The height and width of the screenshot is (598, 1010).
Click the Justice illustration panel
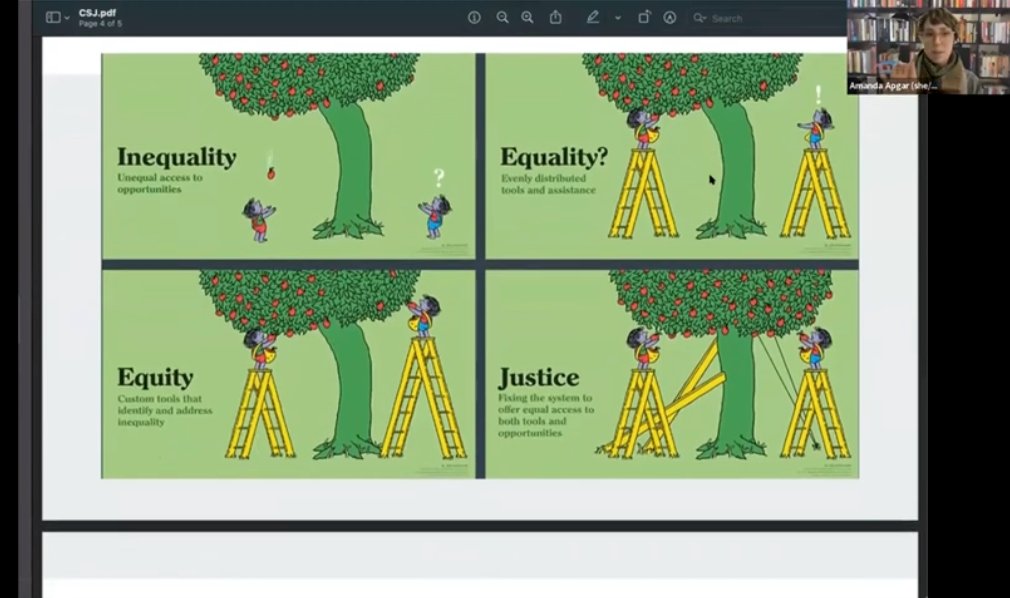click(x=671, y=373)
